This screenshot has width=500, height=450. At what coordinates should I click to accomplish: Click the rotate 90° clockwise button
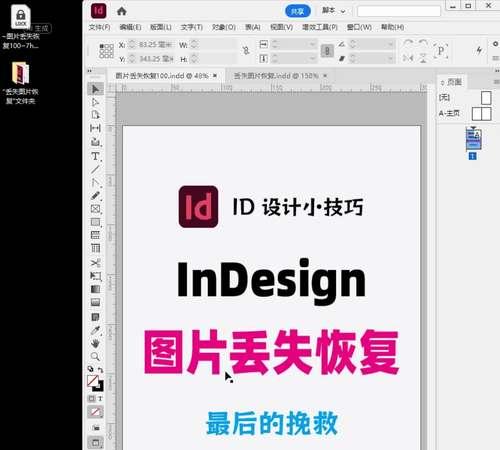tap(408, 44)
